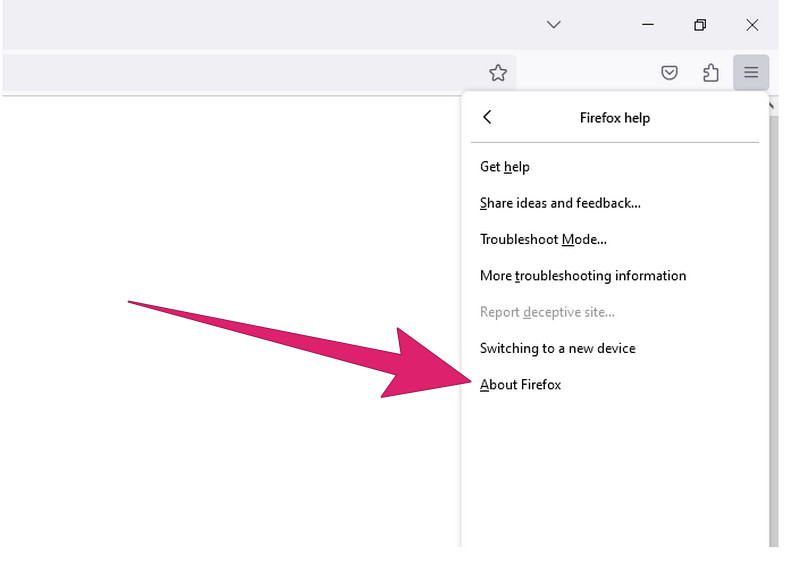
Task: Open the Extensions puzzle-piece icon
Action: [710, 72]
